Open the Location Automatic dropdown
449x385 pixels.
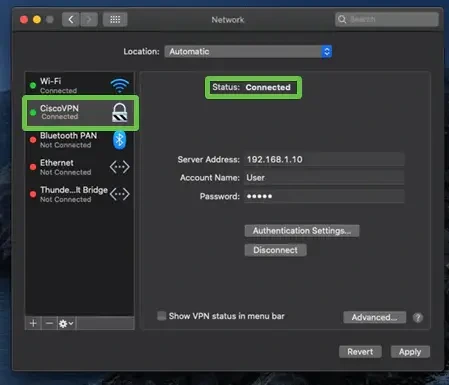tap(248, 52)
